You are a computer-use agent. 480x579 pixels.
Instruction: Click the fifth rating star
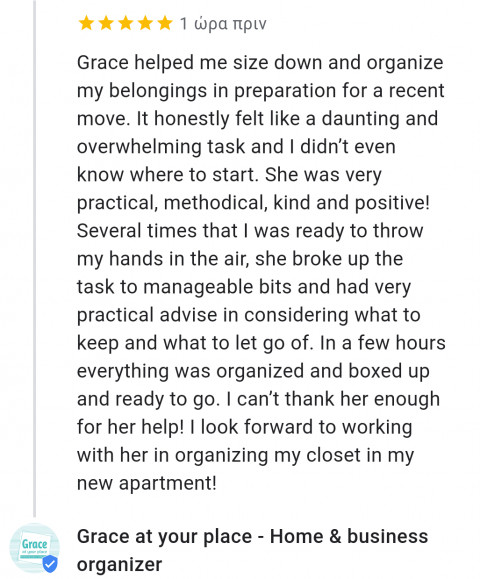pos(165,23)
